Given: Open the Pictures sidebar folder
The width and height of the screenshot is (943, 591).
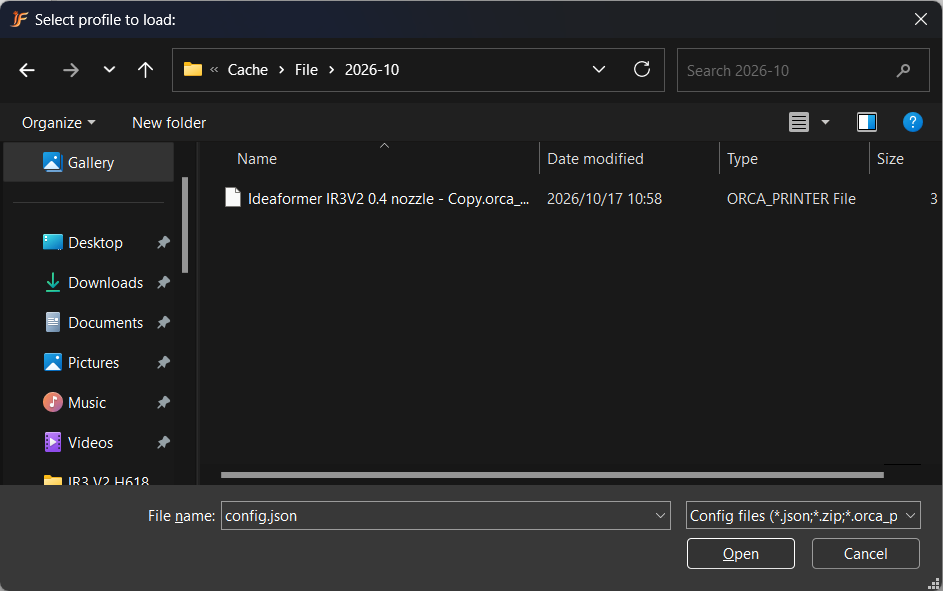Looking at the screenshot, I should 81,363.
